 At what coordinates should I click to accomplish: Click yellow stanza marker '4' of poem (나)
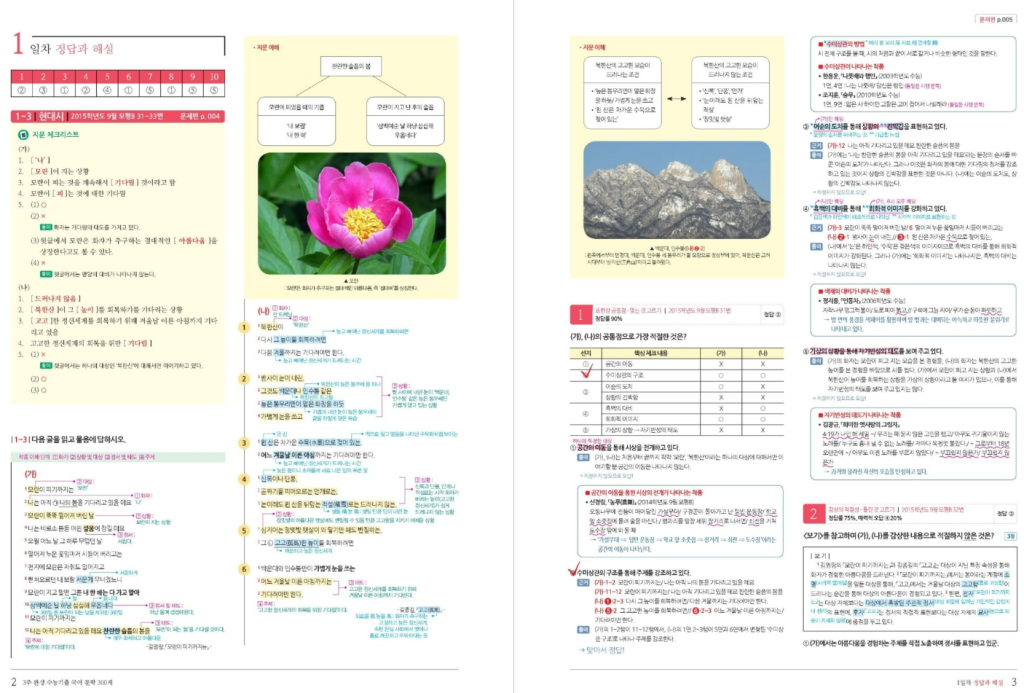(x=244, y=479)
